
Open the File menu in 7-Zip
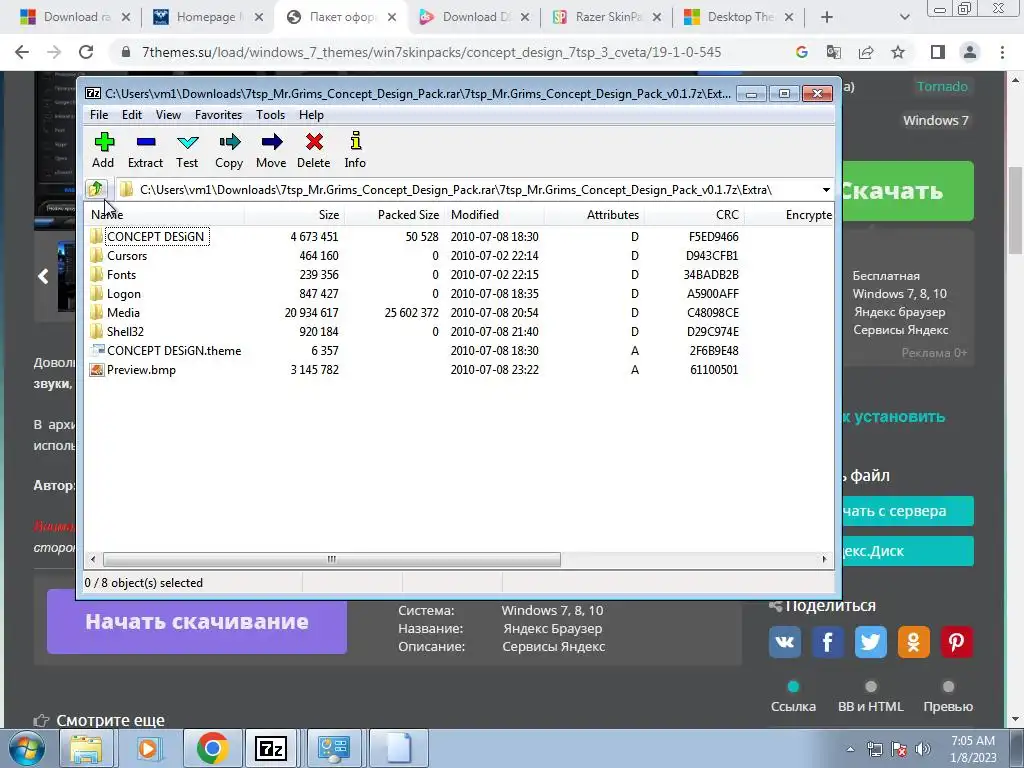pyautogui.click(x=99, y=115)
